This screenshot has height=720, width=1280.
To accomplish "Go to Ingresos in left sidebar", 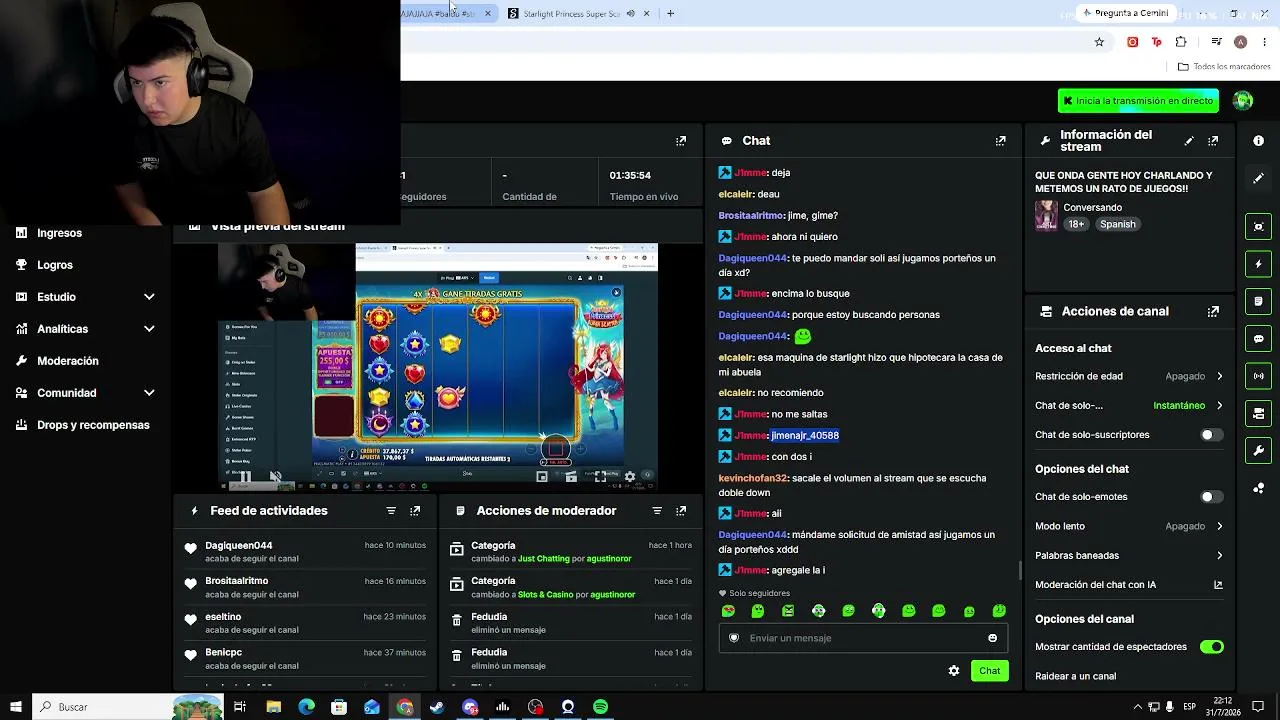I will (59, 233).
